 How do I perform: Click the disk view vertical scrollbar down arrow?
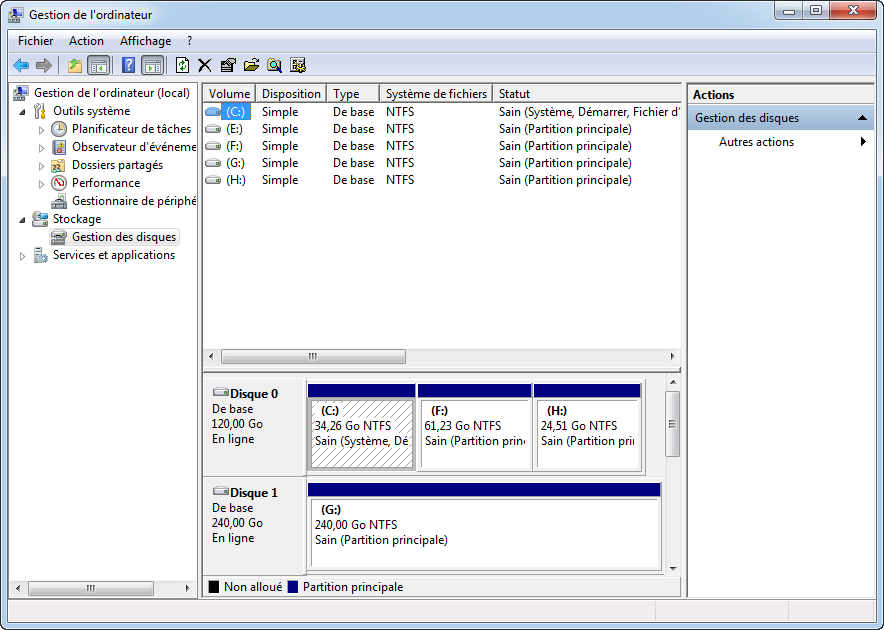(673, 569)
